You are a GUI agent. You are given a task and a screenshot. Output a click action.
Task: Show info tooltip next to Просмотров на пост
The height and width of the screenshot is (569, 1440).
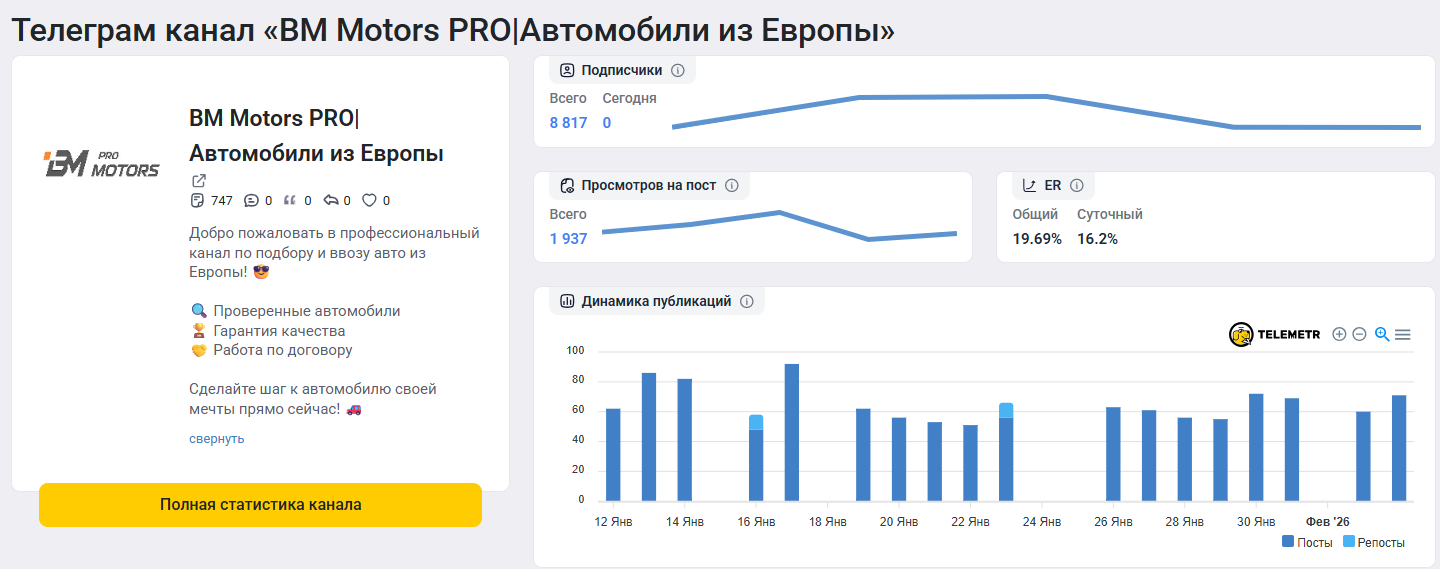(x=731, y=185)
